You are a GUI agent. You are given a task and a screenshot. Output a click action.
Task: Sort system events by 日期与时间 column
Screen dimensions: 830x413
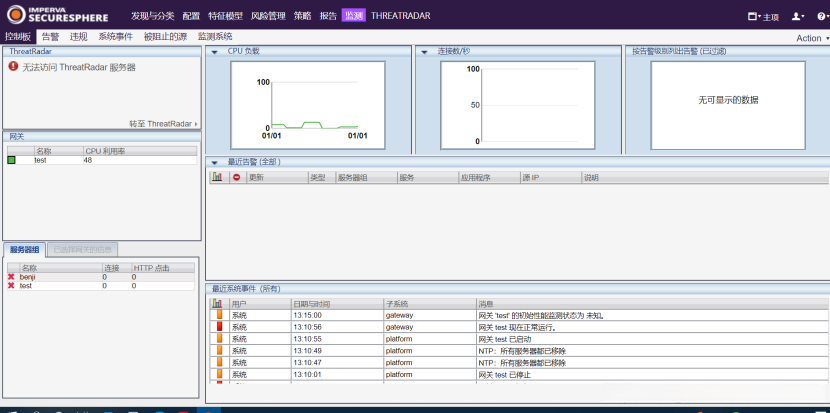[312, 303]
